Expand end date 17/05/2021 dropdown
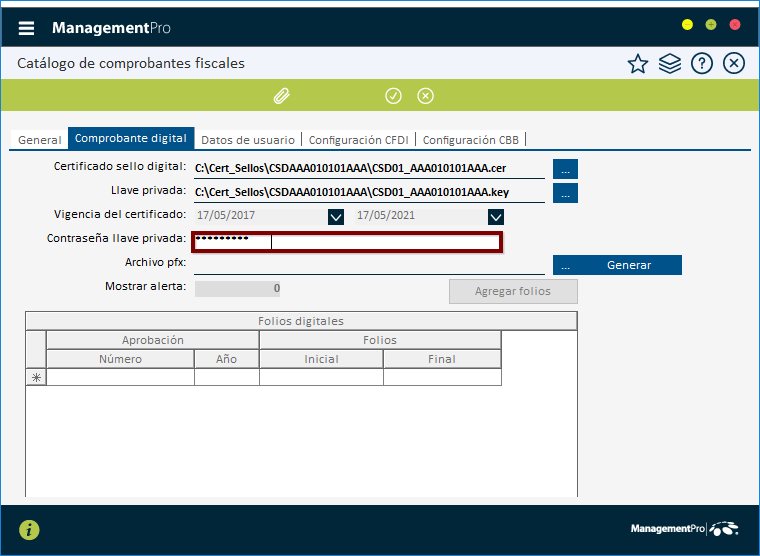 (495, 217)
